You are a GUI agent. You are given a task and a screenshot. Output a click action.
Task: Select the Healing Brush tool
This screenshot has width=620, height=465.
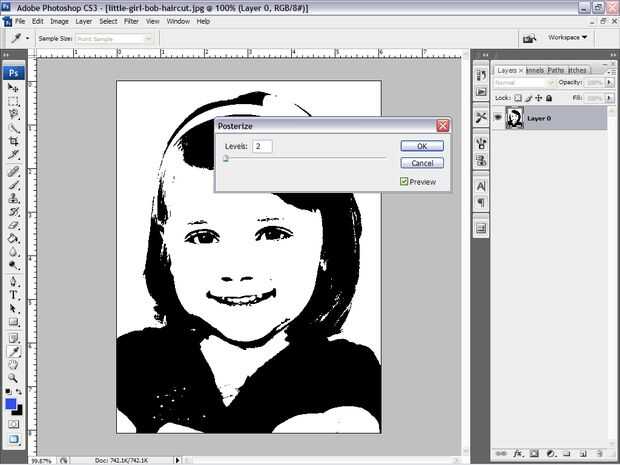click(x=13, y=172)
